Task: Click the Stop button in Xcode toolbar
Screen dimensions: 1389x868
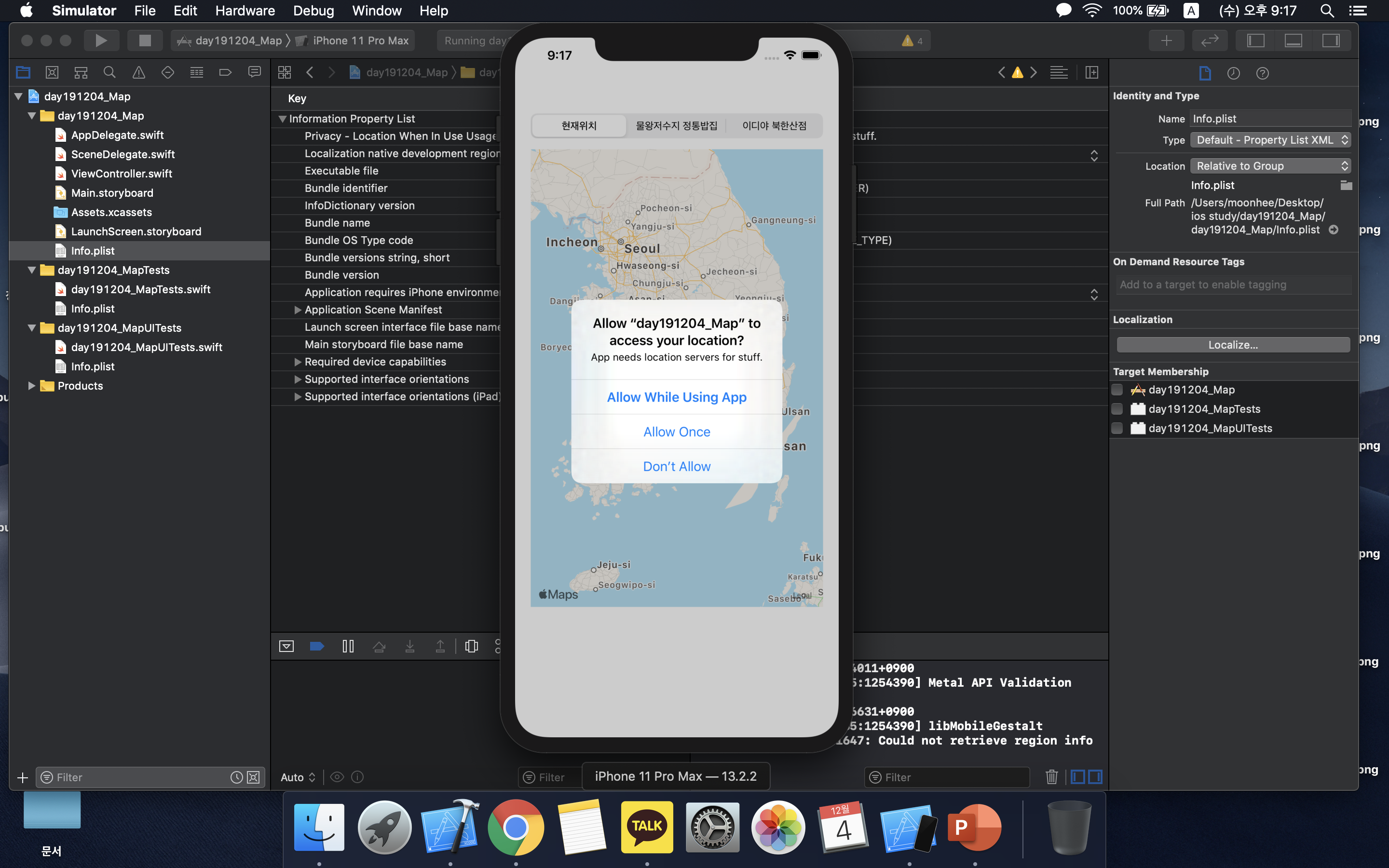Action: coord(145,40)
